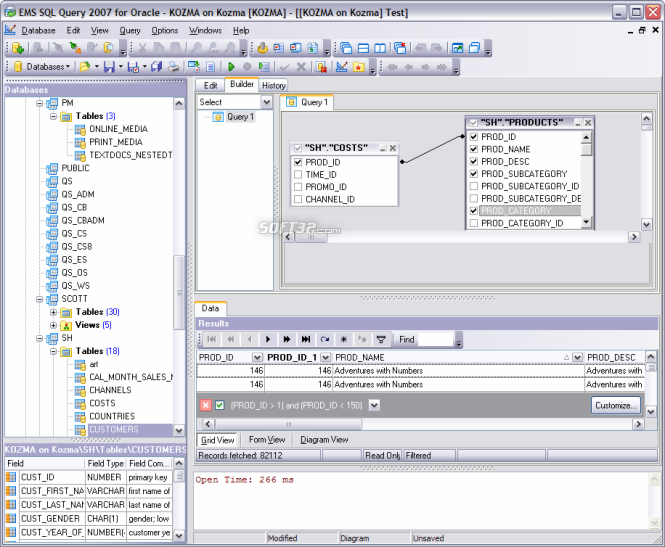Click the asterisk bookmark icon in Results
The height and width of the screenshot is (547, 665).
point(344,339)
